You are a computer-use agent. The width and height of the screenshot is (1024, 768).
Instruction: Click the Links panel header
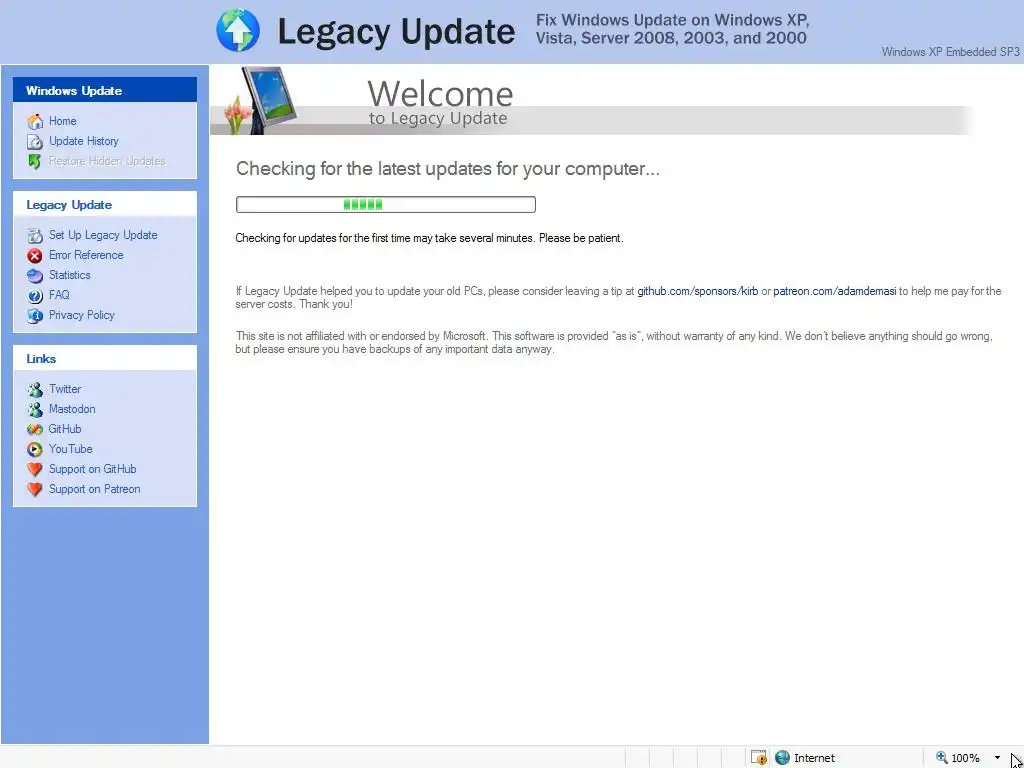(105, 359)
